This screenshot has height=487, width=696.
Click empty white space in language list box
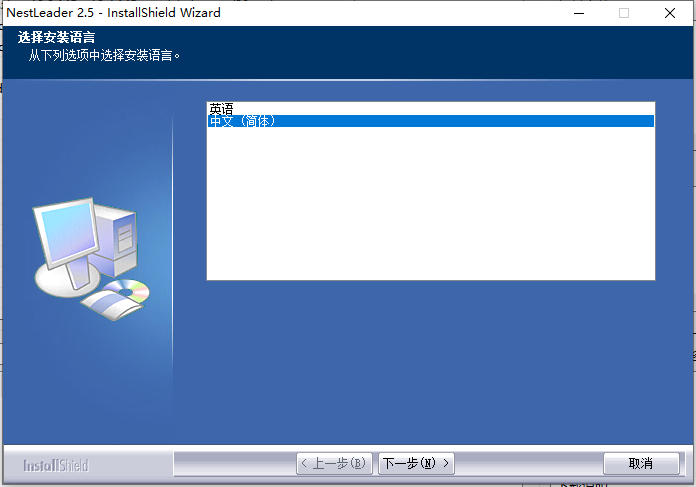[x=431, y=204]
